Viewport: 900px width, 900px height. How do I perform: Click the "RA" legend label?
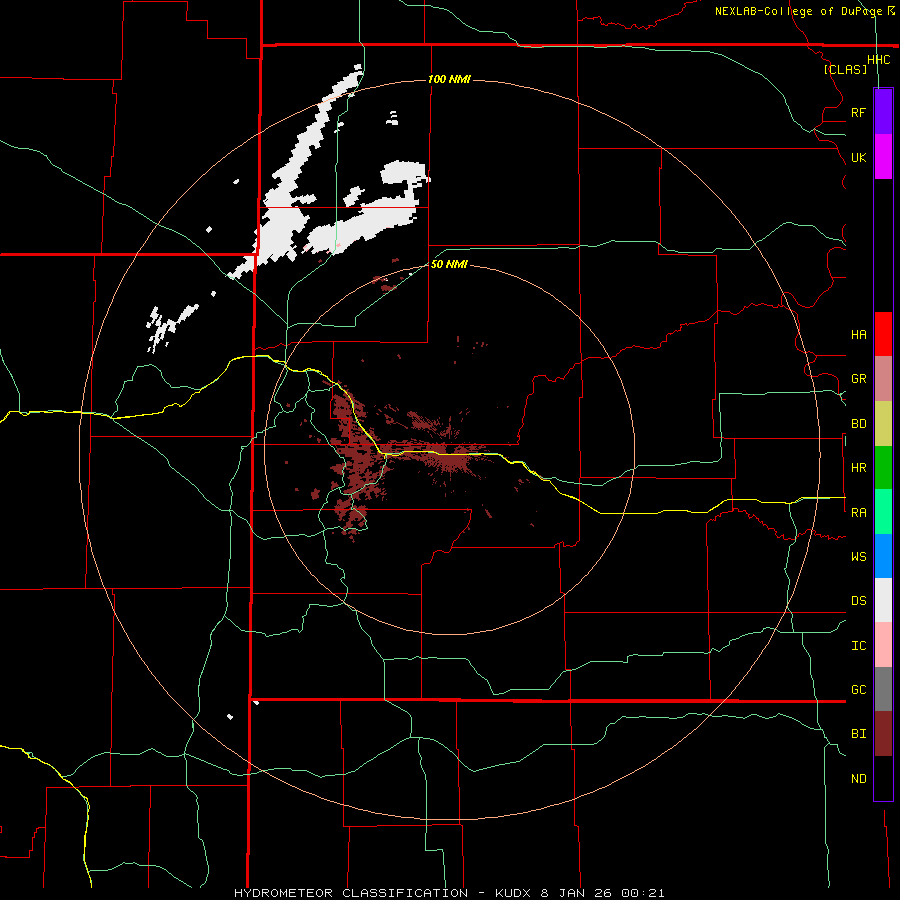(x=858, y=513)
